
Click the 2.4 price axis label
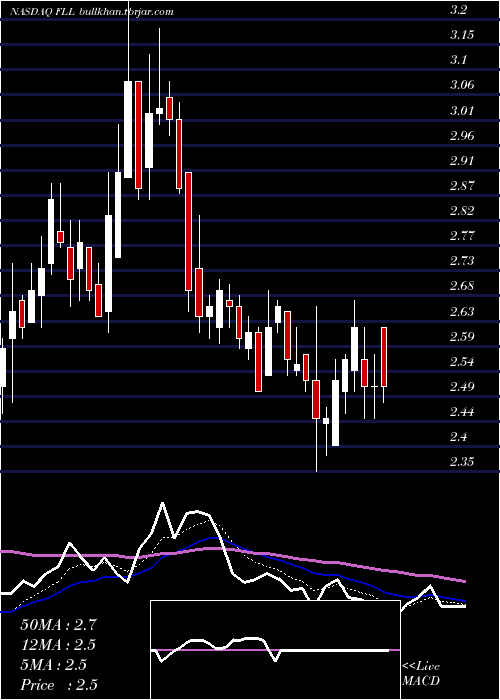point(458,436)
